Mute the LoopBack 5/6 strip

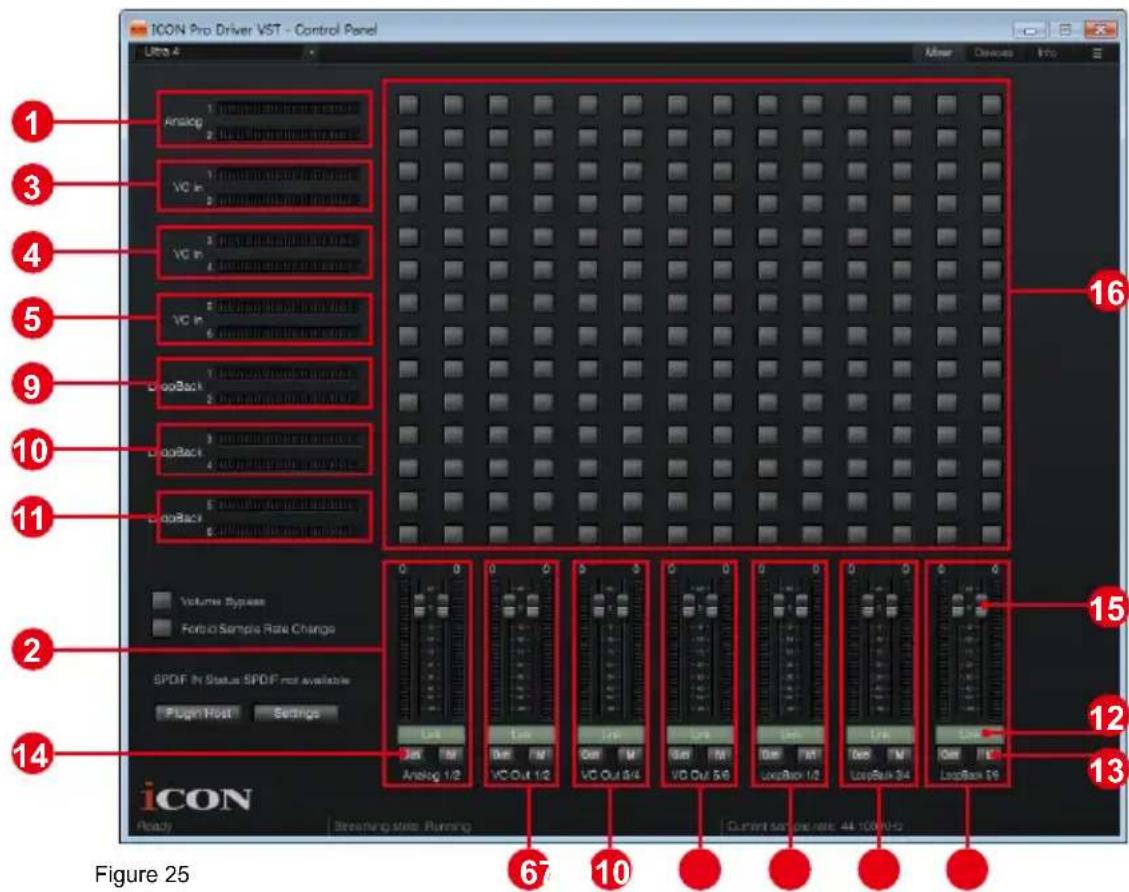click(x=990, y=754)
